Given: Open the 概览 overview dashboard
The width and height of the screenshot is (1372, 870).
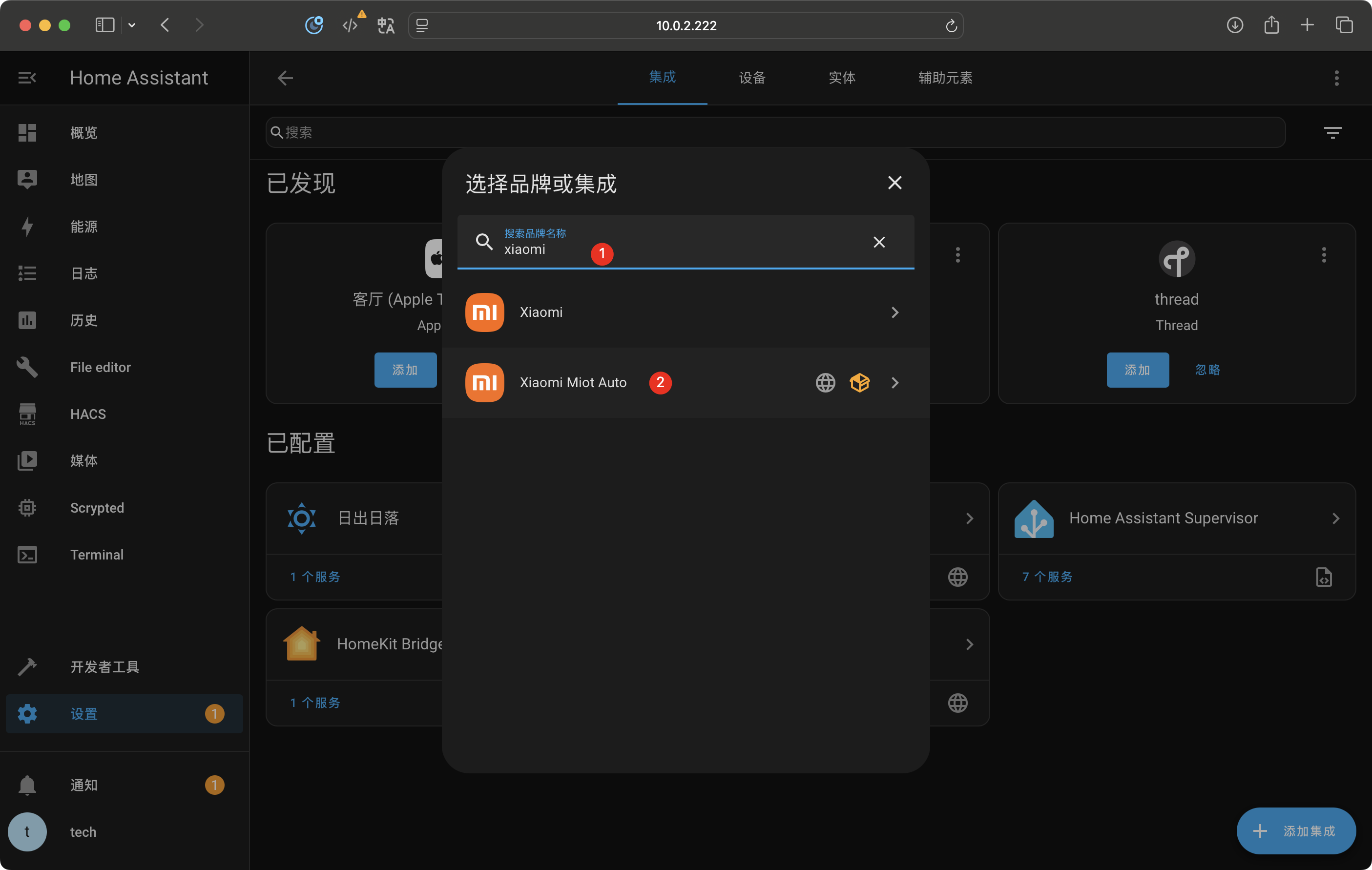Looking at the screenshot, I should [x=124, y=133].
